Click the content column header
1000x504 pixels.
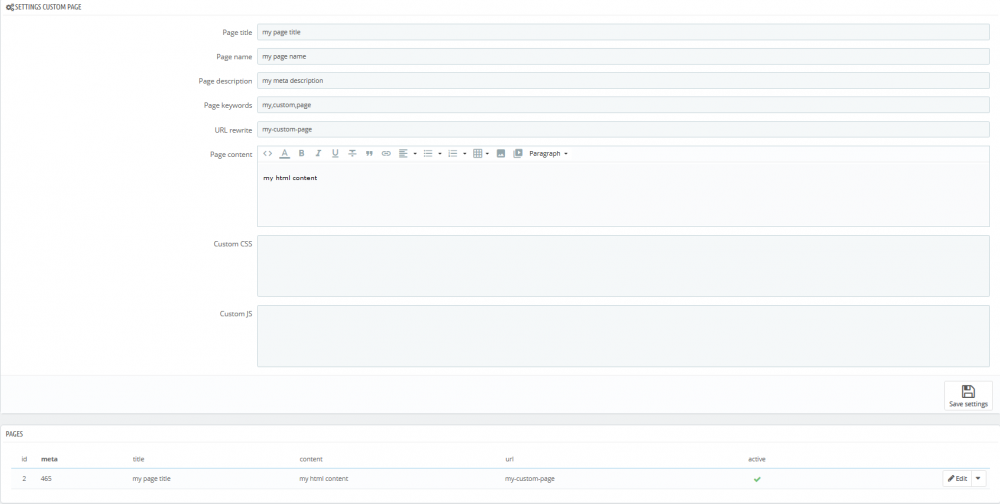click(x=311, y=459)
